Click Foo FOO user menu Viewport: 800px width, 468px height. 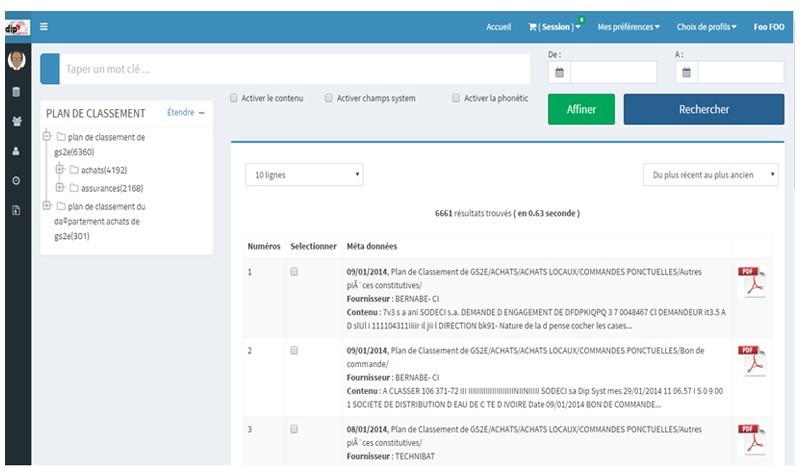point(769,27)
